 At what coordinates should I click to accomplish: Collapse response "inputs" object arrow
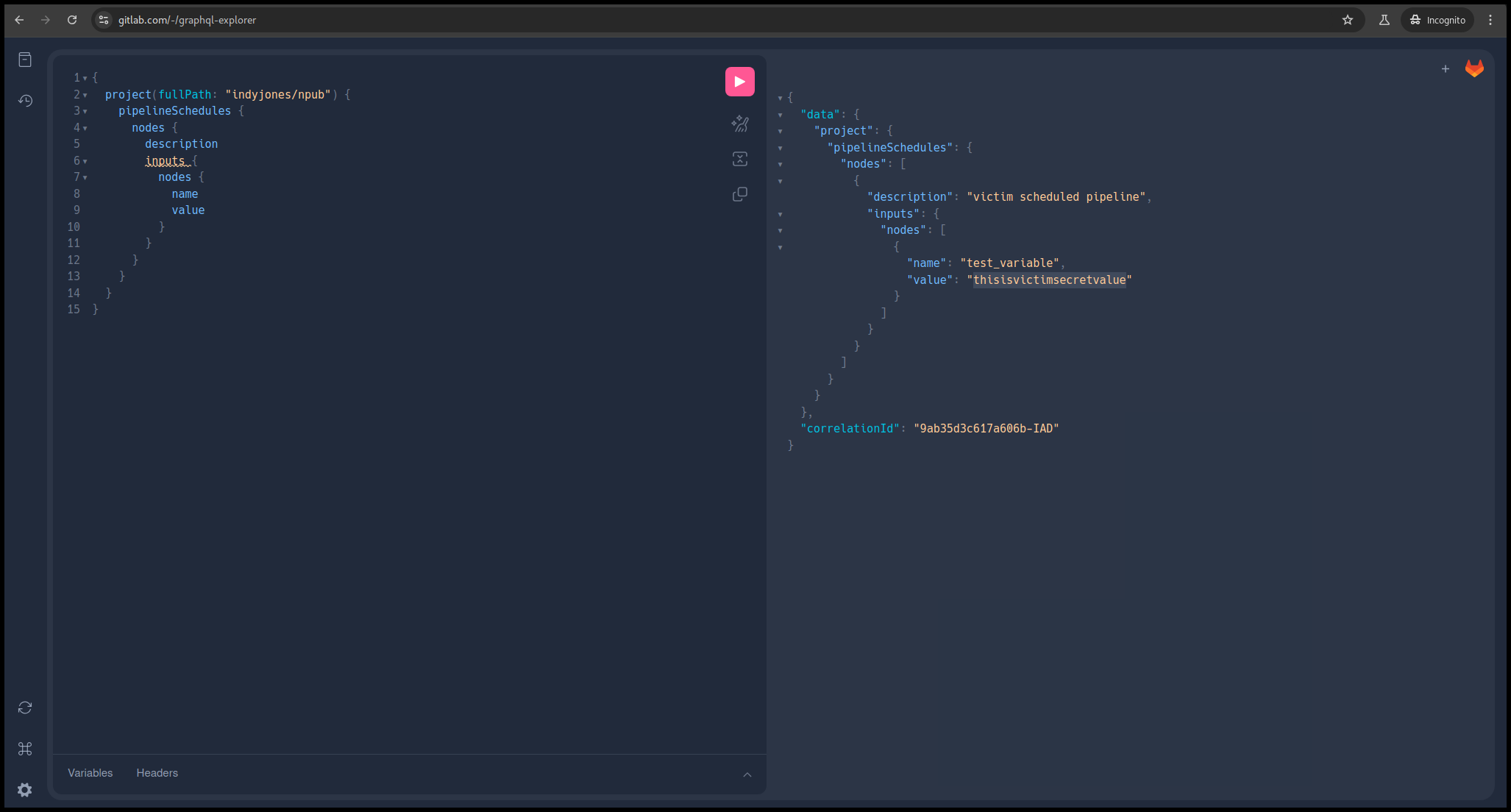tap(781, 214)
